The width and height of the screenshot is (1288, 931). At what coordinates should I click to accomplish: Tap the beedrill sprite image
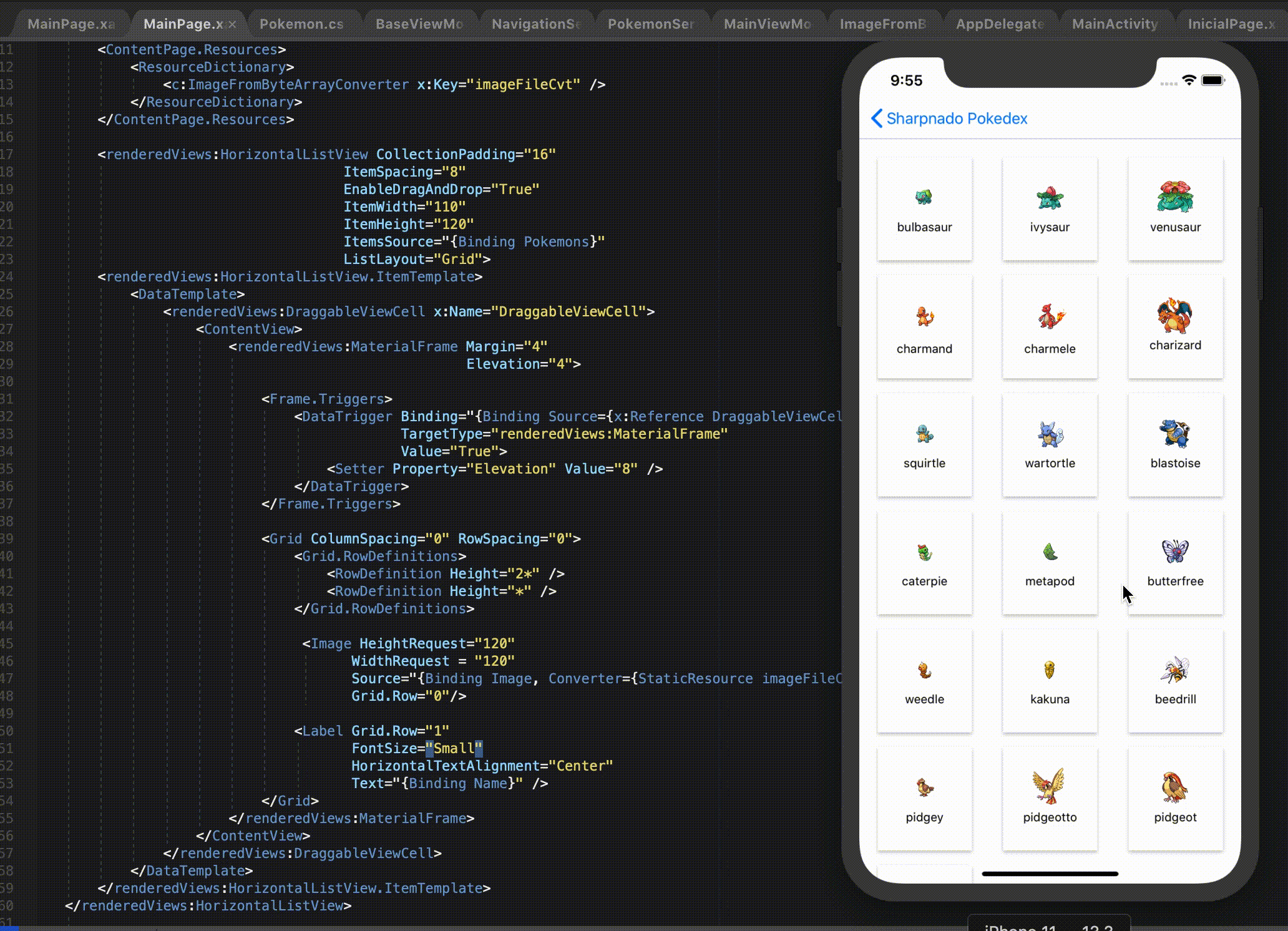(x=1175, y=670)
